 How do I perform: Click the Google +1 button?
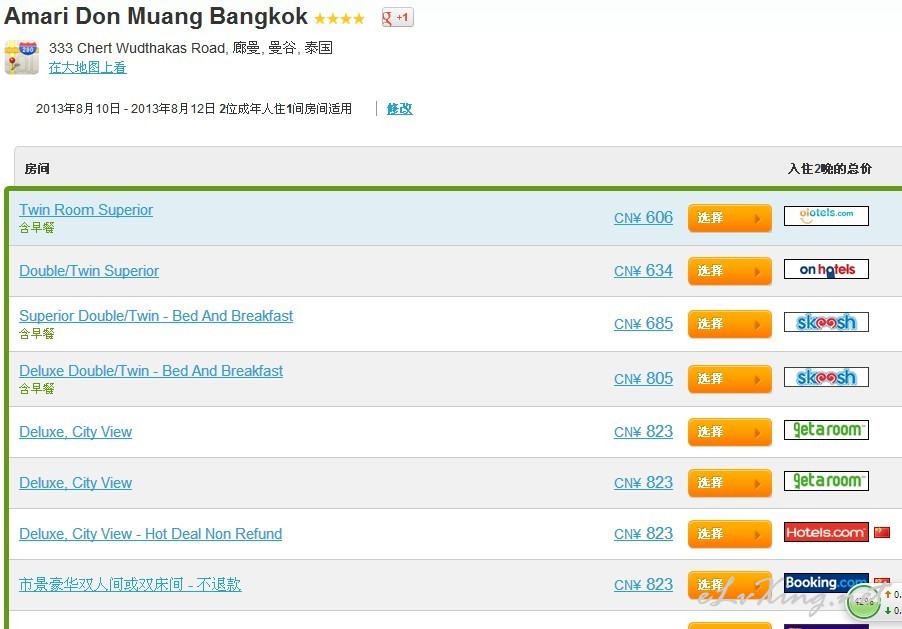[x=398, y=17]
